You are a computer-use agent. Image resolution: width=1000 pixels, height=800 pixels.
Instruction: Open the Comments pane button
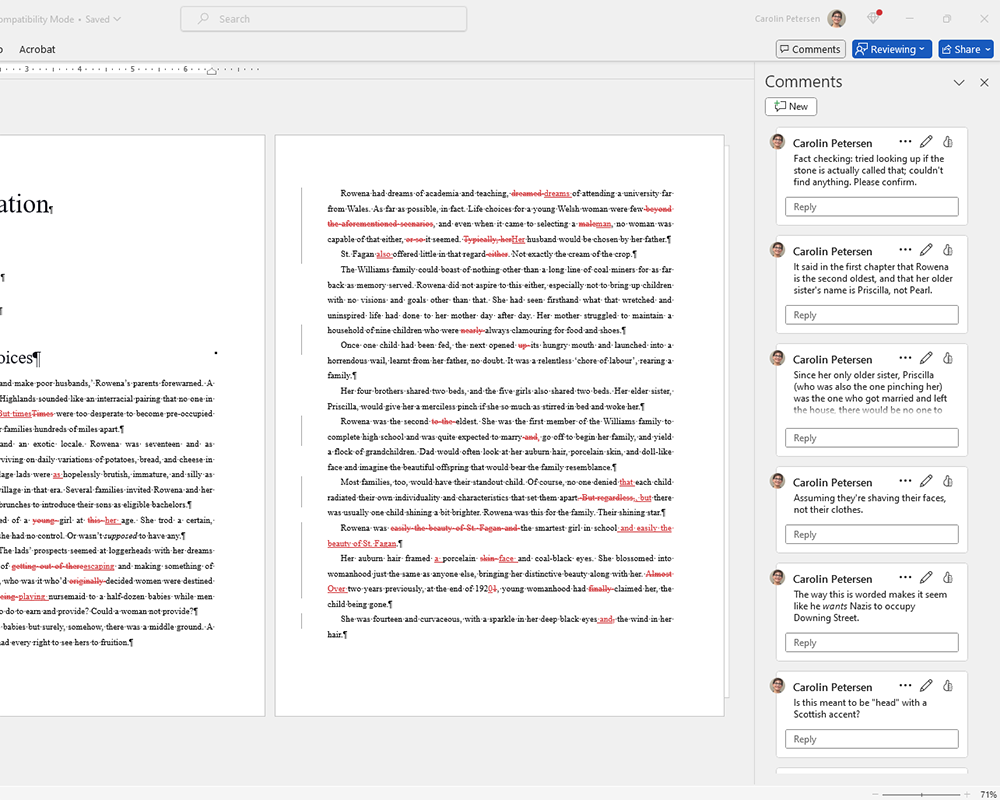point(811,49)
